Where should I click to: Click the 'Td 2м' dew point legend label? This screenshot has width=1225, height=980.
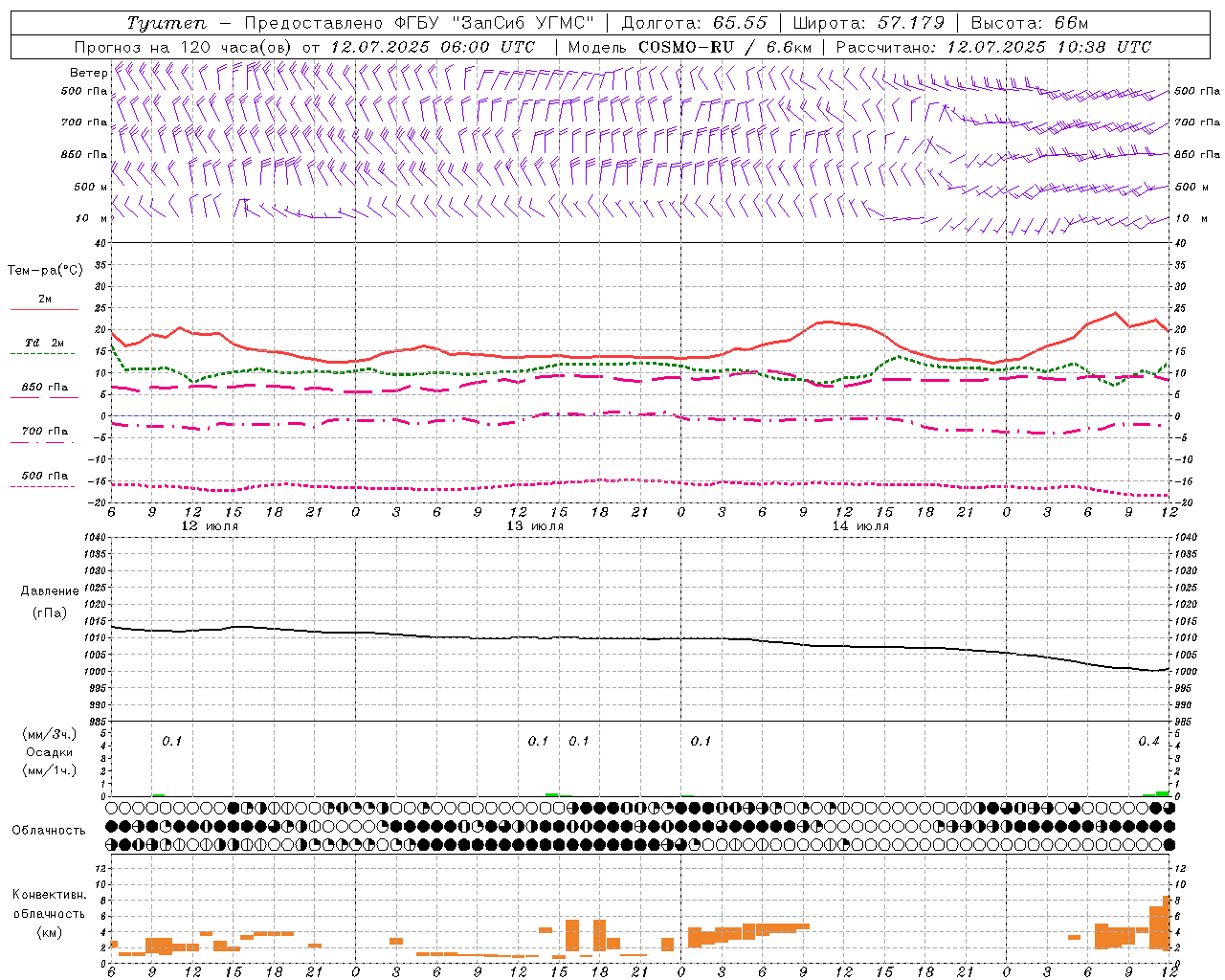click(x=45, y=343)
